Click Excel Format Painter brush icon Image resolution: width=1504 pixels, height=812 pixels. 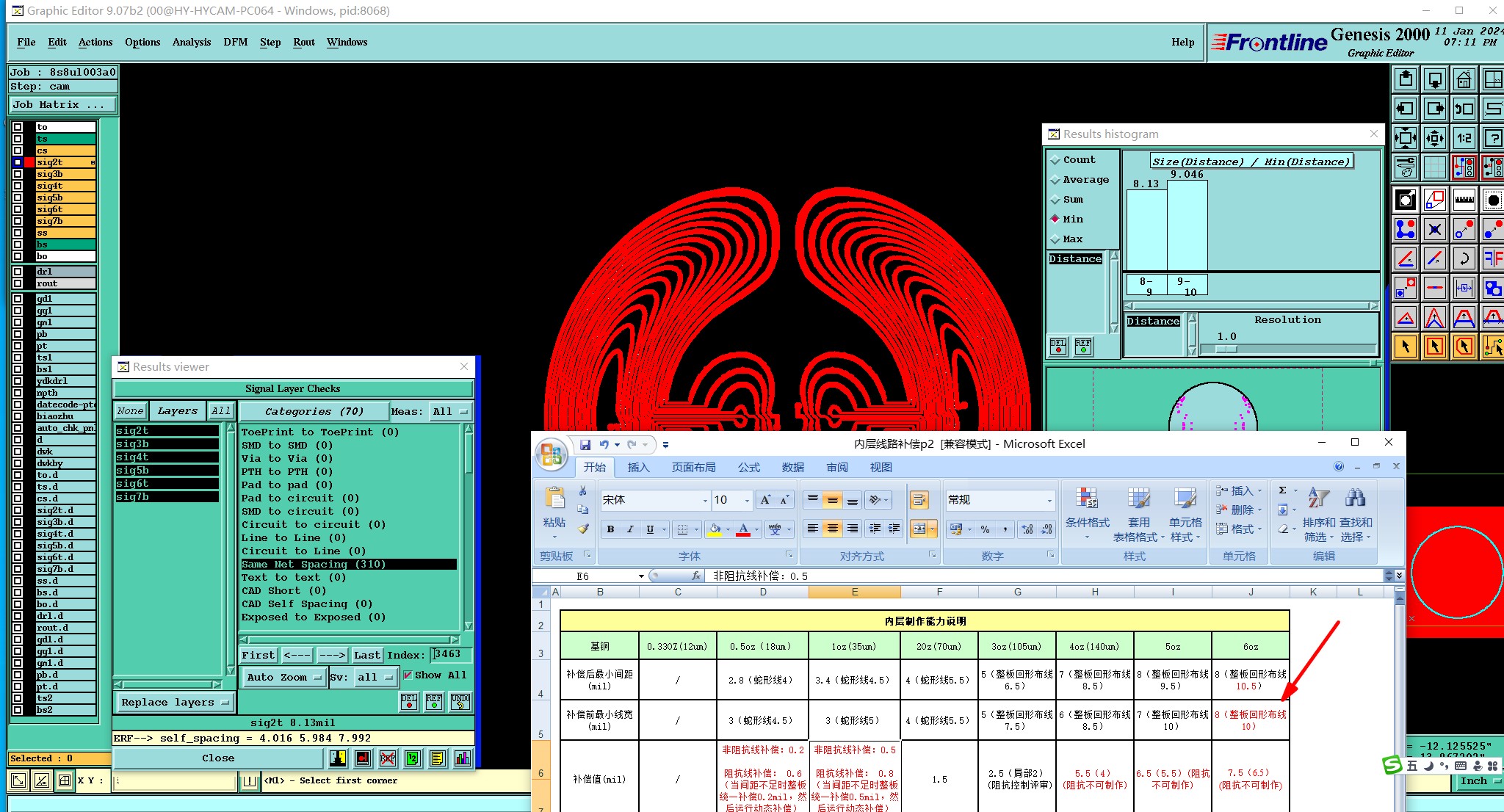(x=583, y=528)
